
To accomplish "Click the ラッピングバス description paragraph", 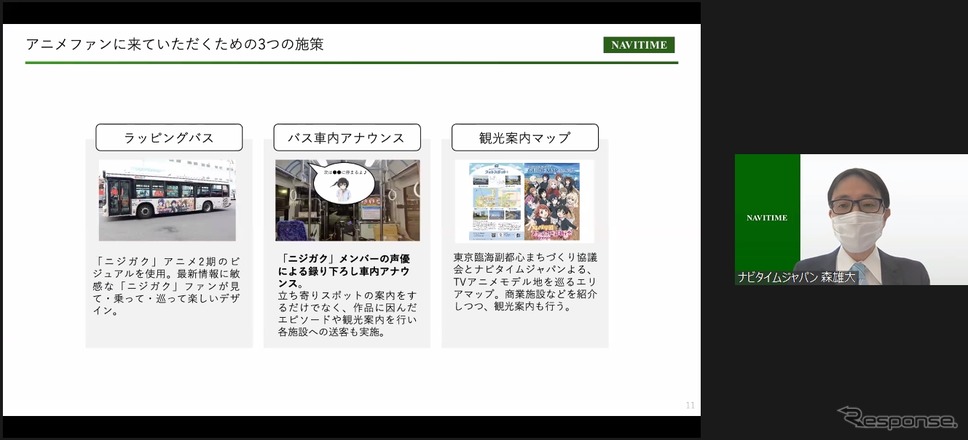I will 168,284.
